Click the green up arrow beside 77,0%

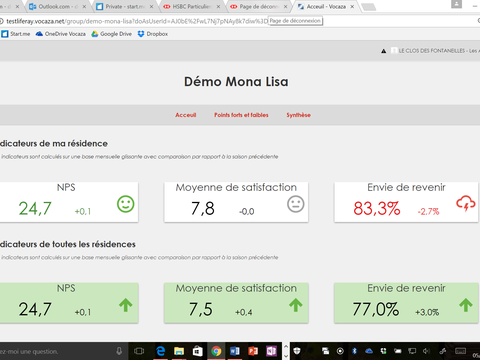pyautogui.click(x=466, y=305)
